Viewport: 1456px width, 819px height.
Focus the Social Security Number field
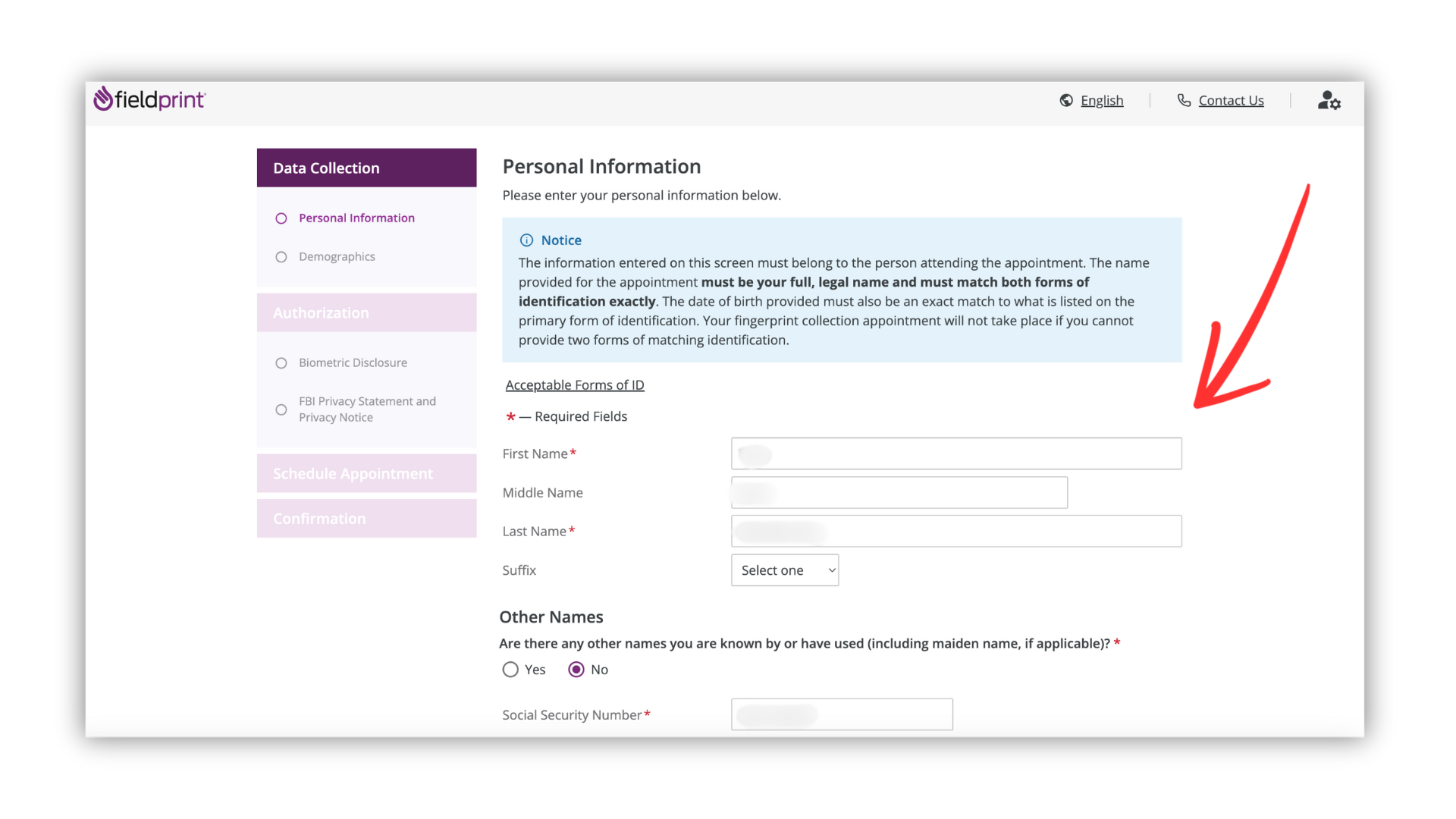point(842,714)
